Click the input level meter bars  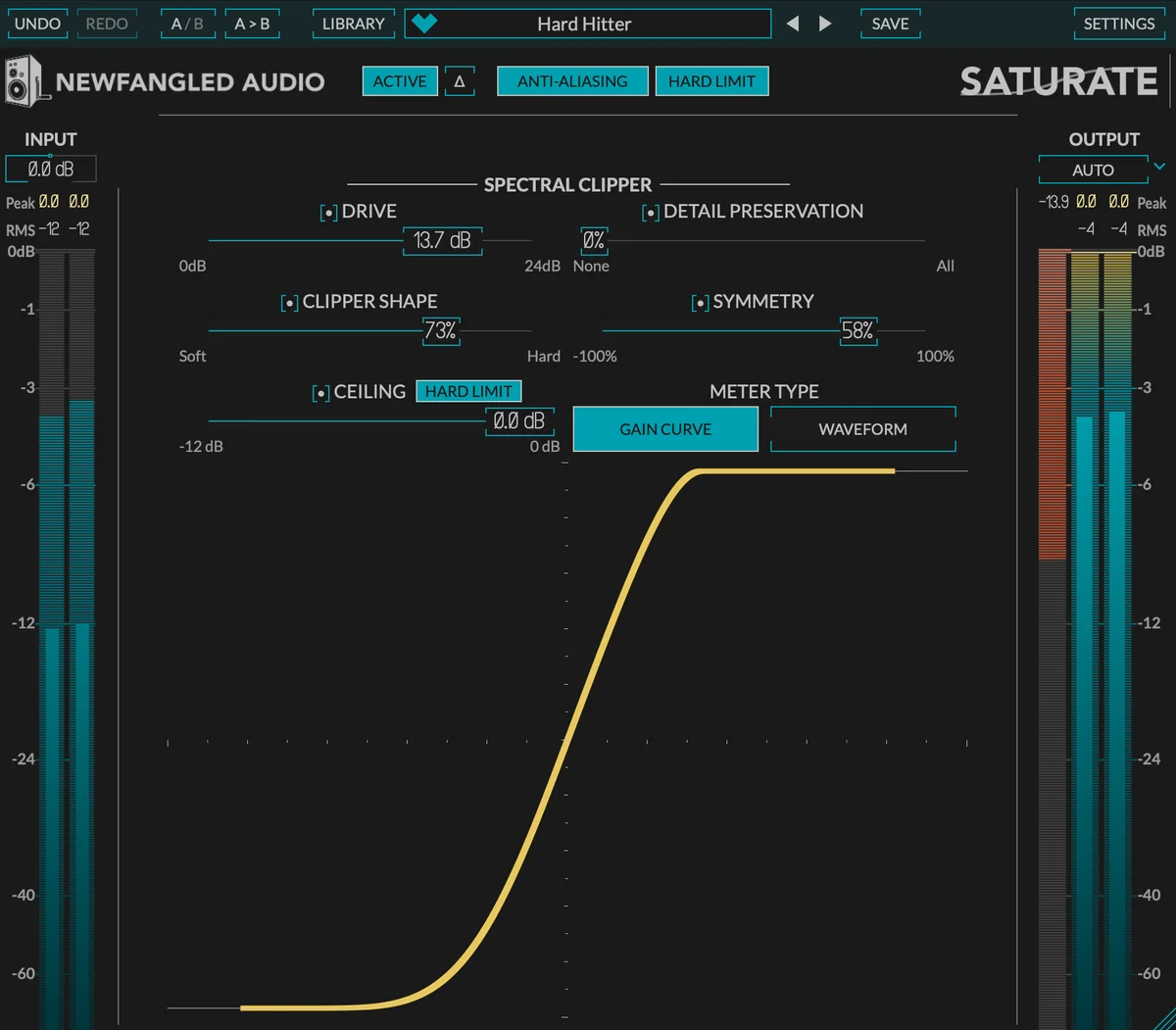67,637
